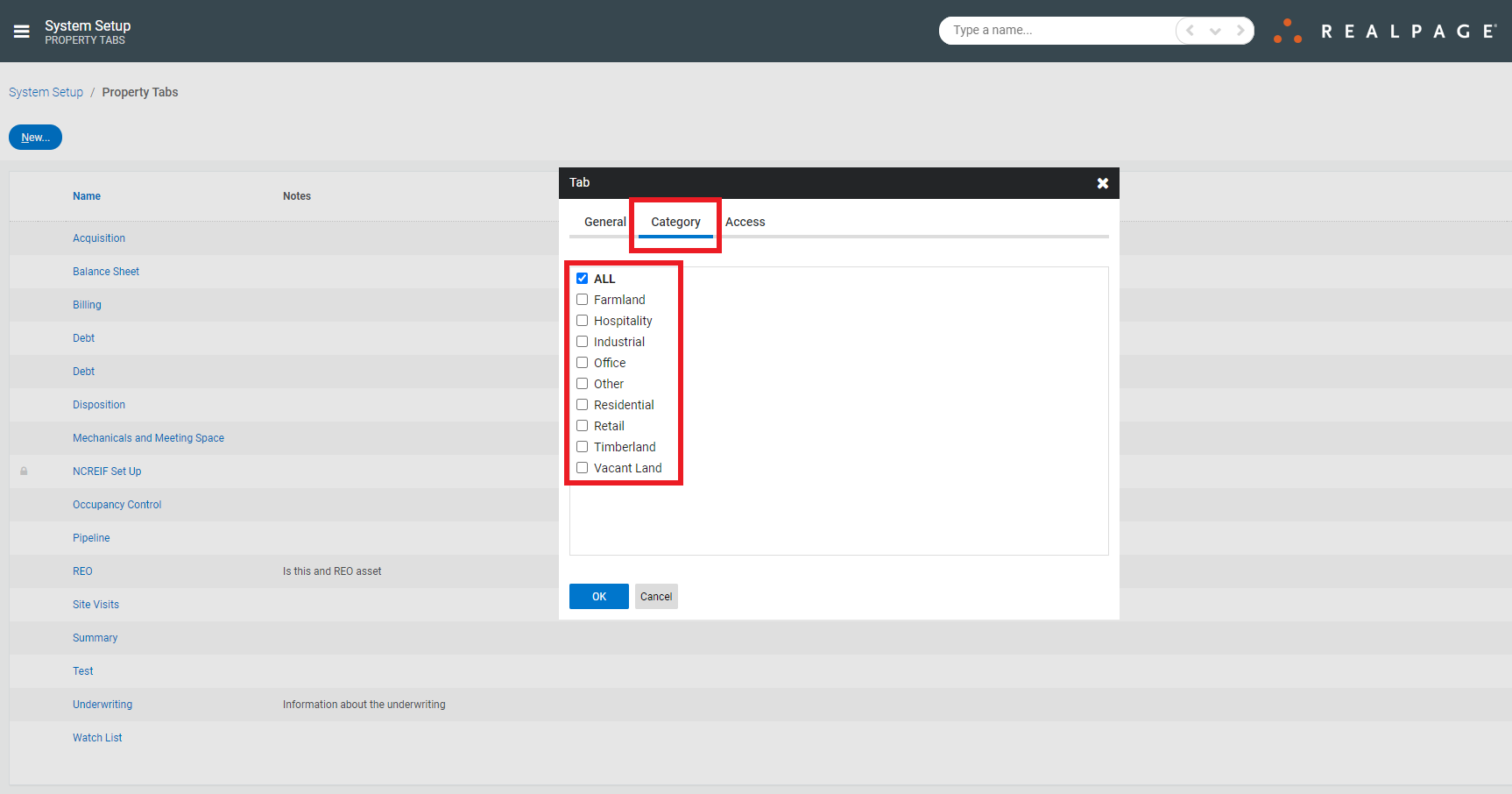Screen dimensions: 1512x794
Task: Cancel the Tab dialog
Action: point(656,597)
